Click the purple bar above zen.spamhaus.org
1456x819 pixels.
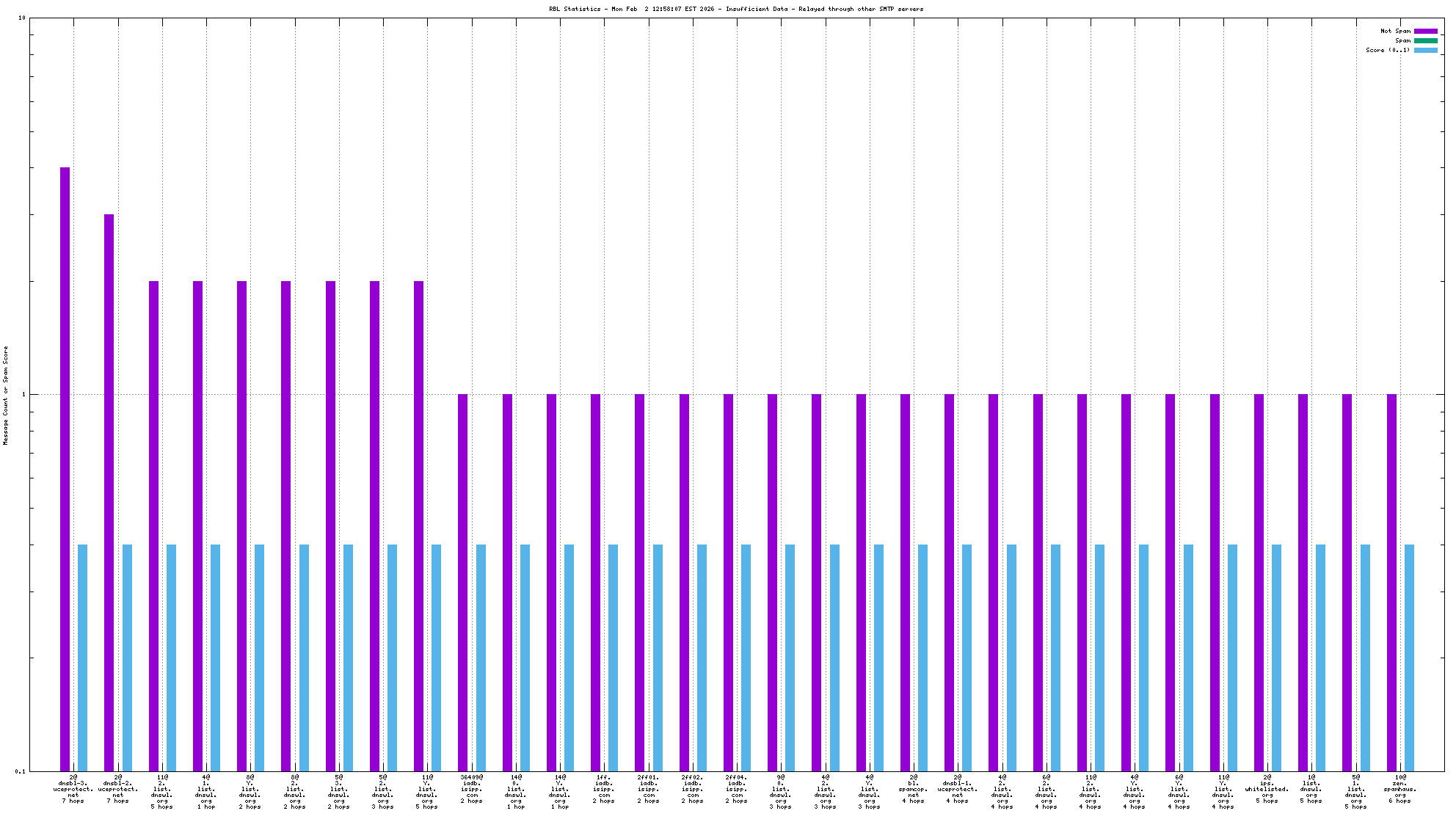[1391, 582]
